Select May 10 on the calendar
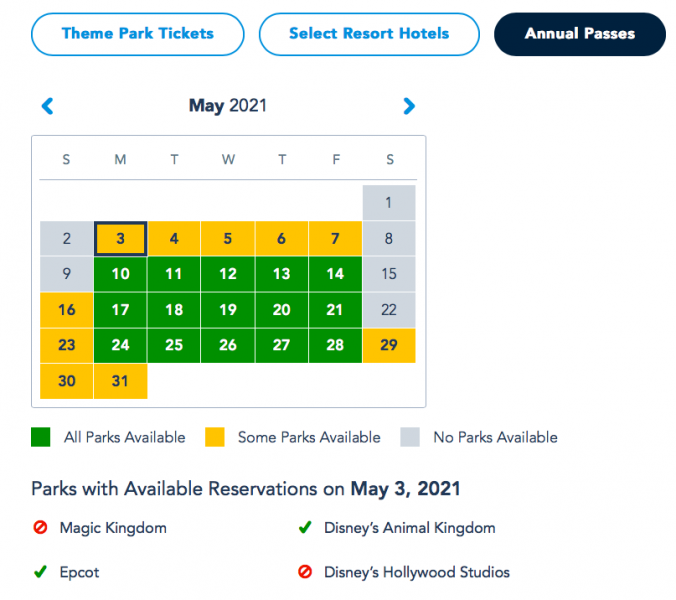676x600 pixels. pyautogui.click(x=120, y=274)
